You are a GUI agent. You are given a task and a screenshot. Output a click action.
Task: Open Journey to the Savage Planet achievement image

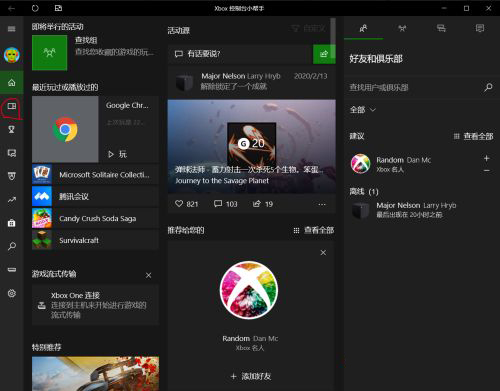tap(252, 146)
